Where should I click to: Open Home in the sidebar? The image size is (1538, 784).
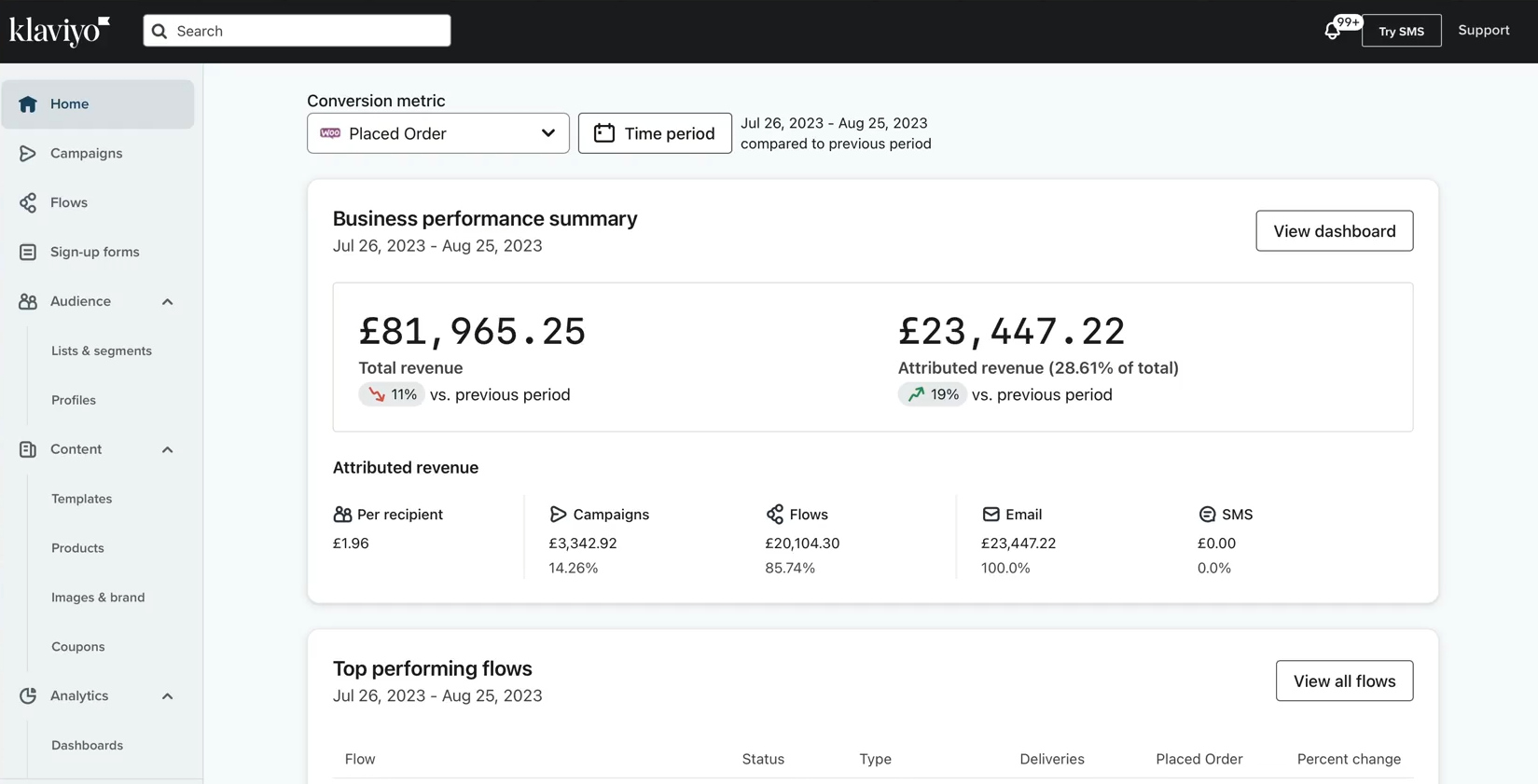98,103
